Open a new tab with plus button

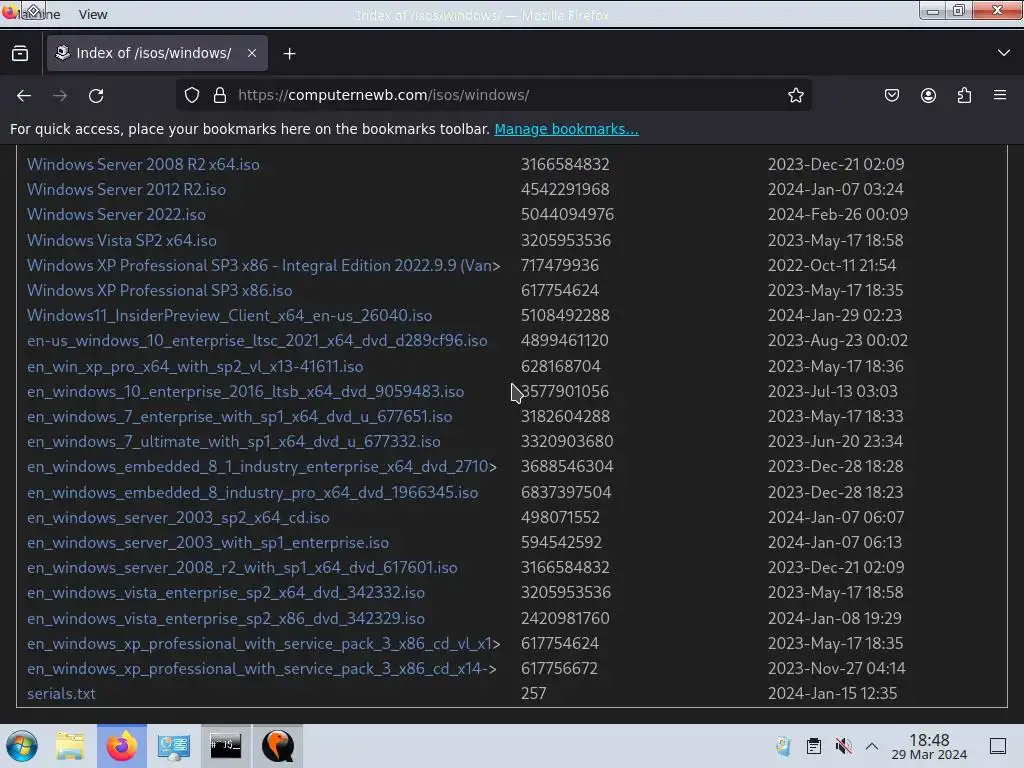[289, 54]
